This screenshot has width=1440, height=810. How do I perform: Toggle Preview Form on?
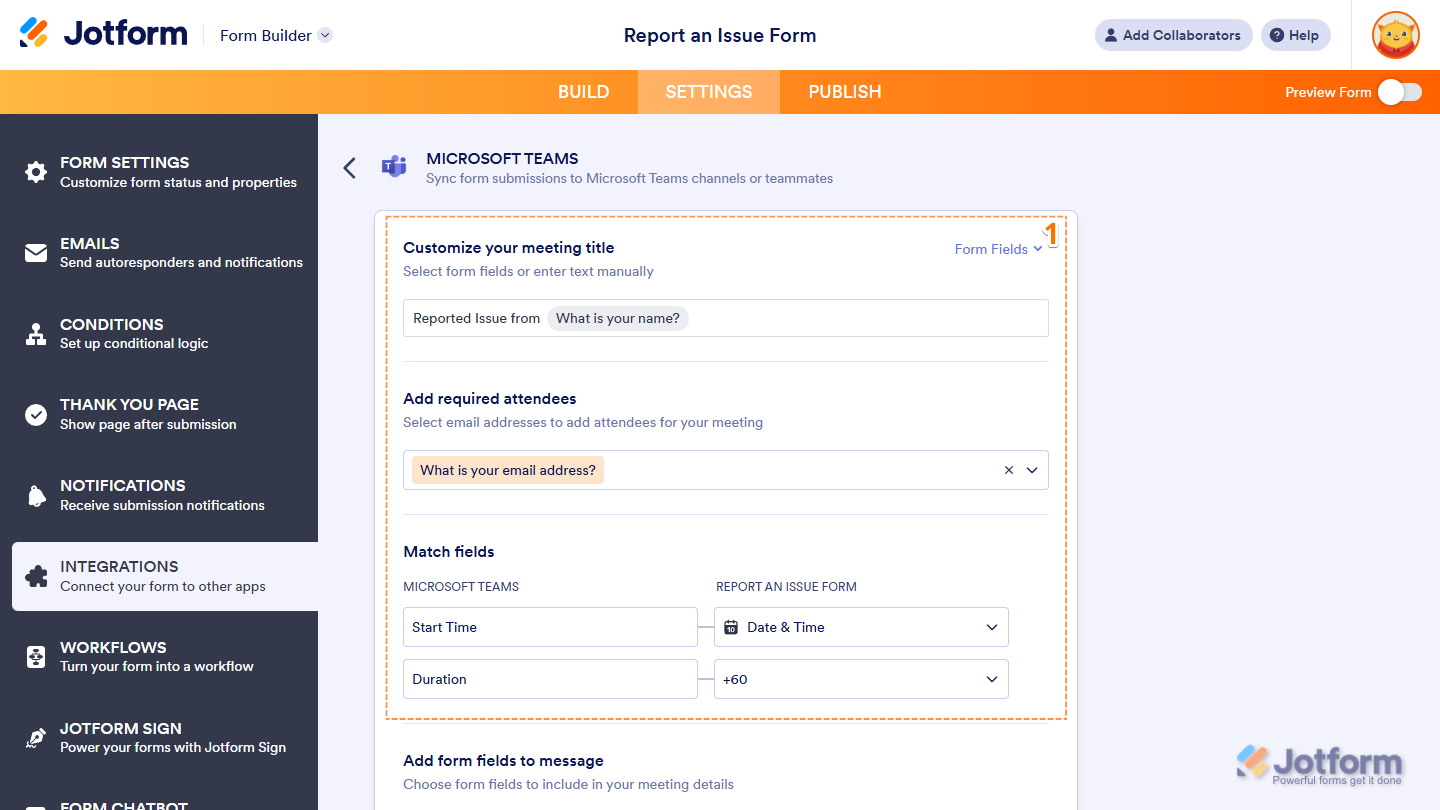[x=1399, y=91]
